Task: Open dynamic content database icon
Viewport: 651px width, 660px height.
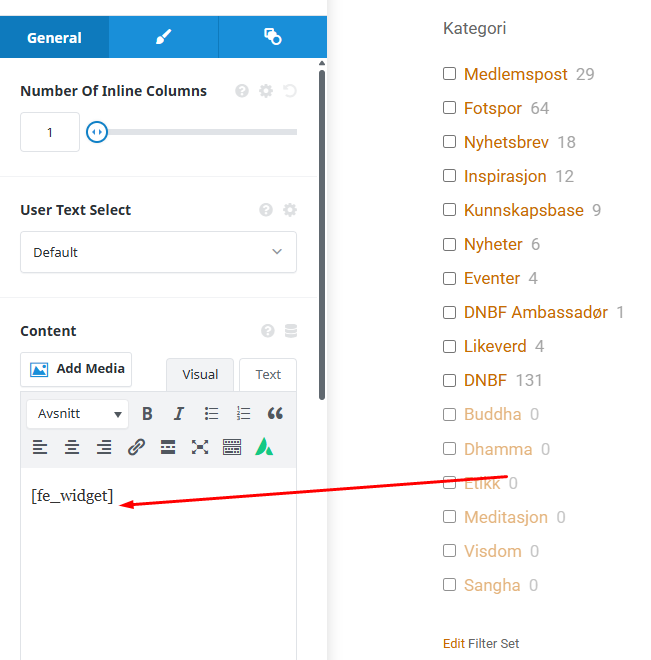Action: [291, 331]
